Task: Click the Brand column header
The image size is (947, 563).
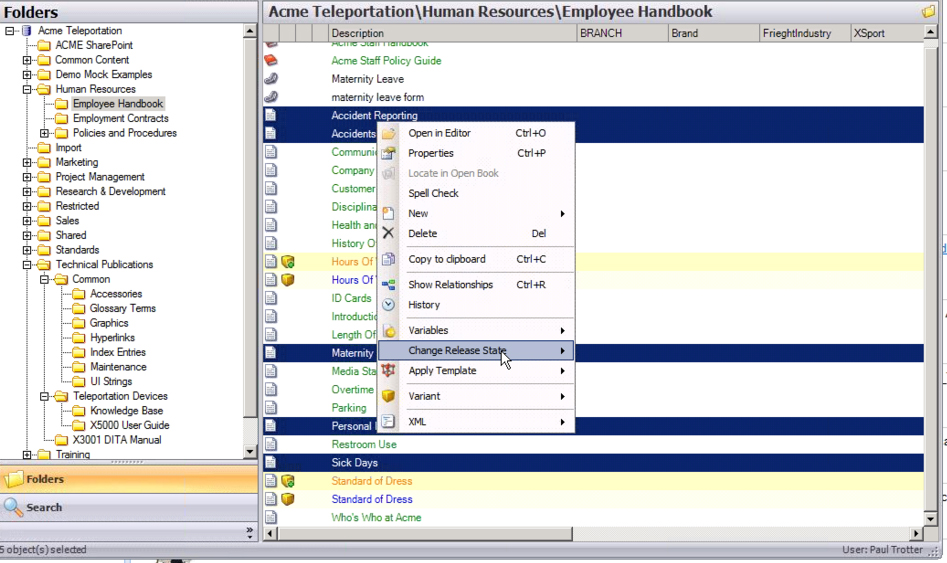Action: tap(714, 33)
